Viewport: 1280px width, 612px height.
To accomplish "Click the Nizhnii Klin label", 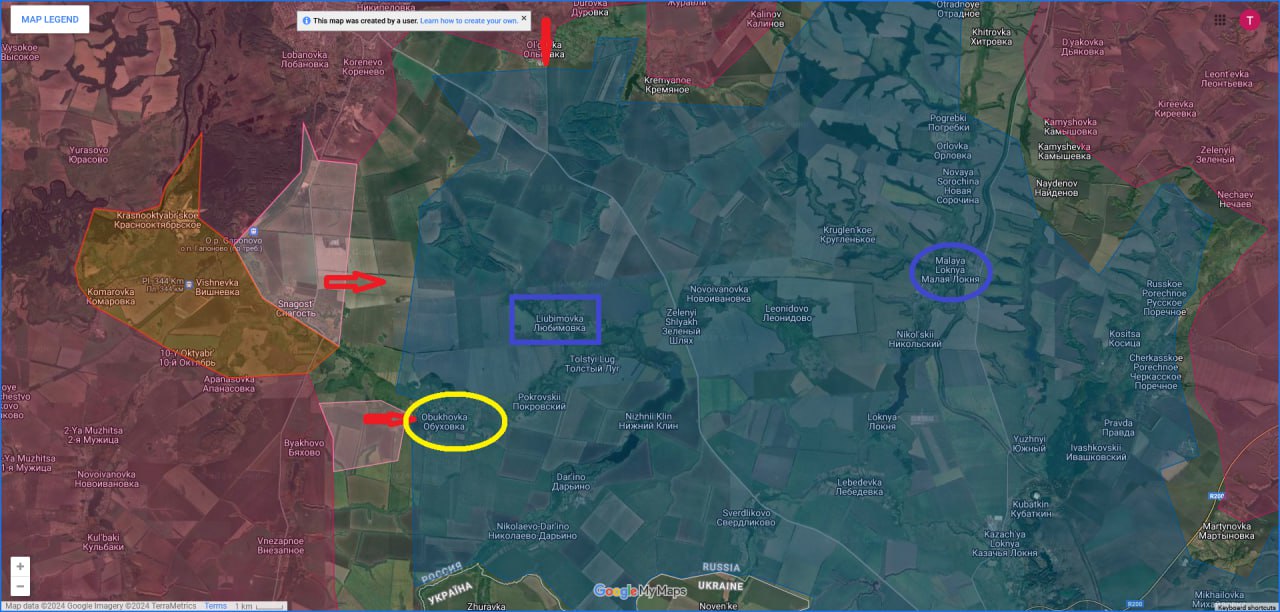I will 648,421.
